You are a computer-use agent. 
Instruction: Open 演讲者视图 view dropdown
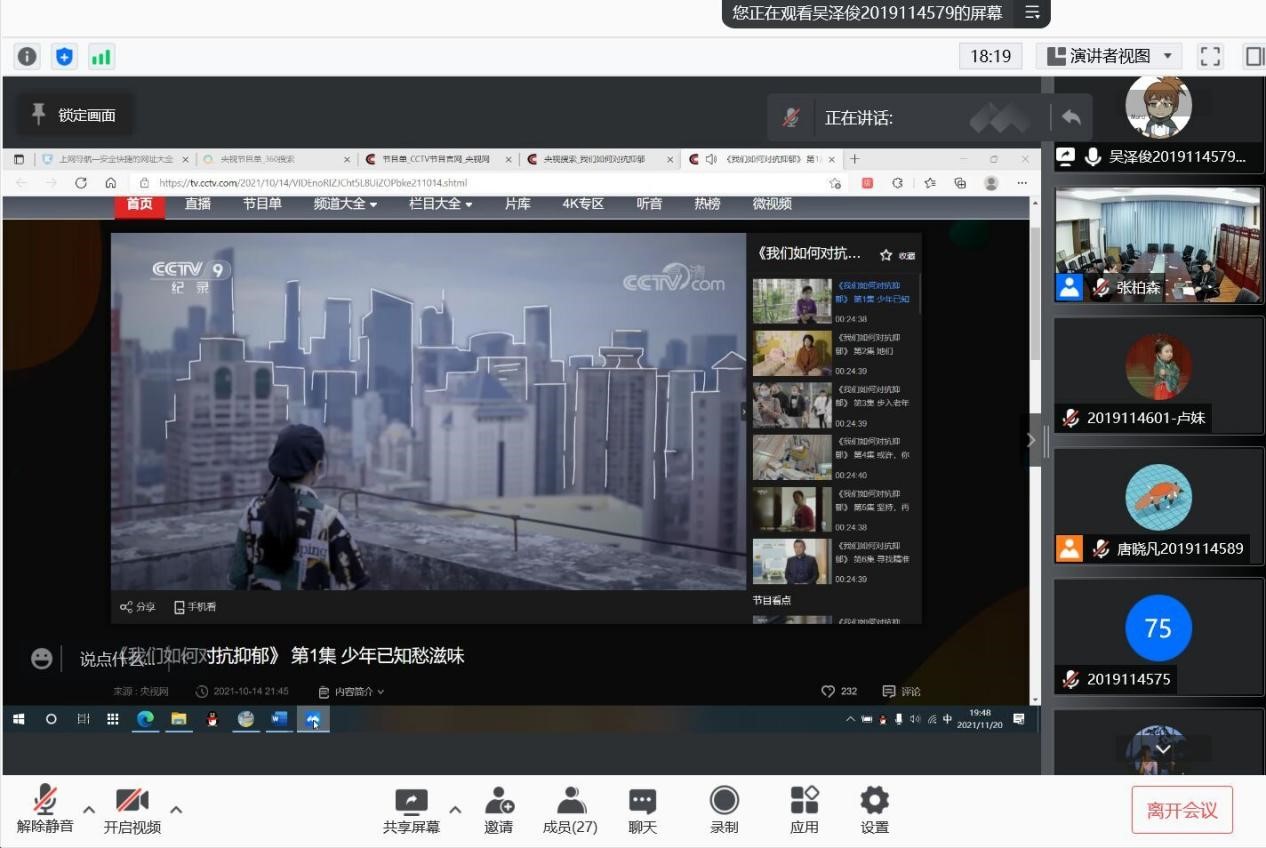click(x=1110, y=56)
